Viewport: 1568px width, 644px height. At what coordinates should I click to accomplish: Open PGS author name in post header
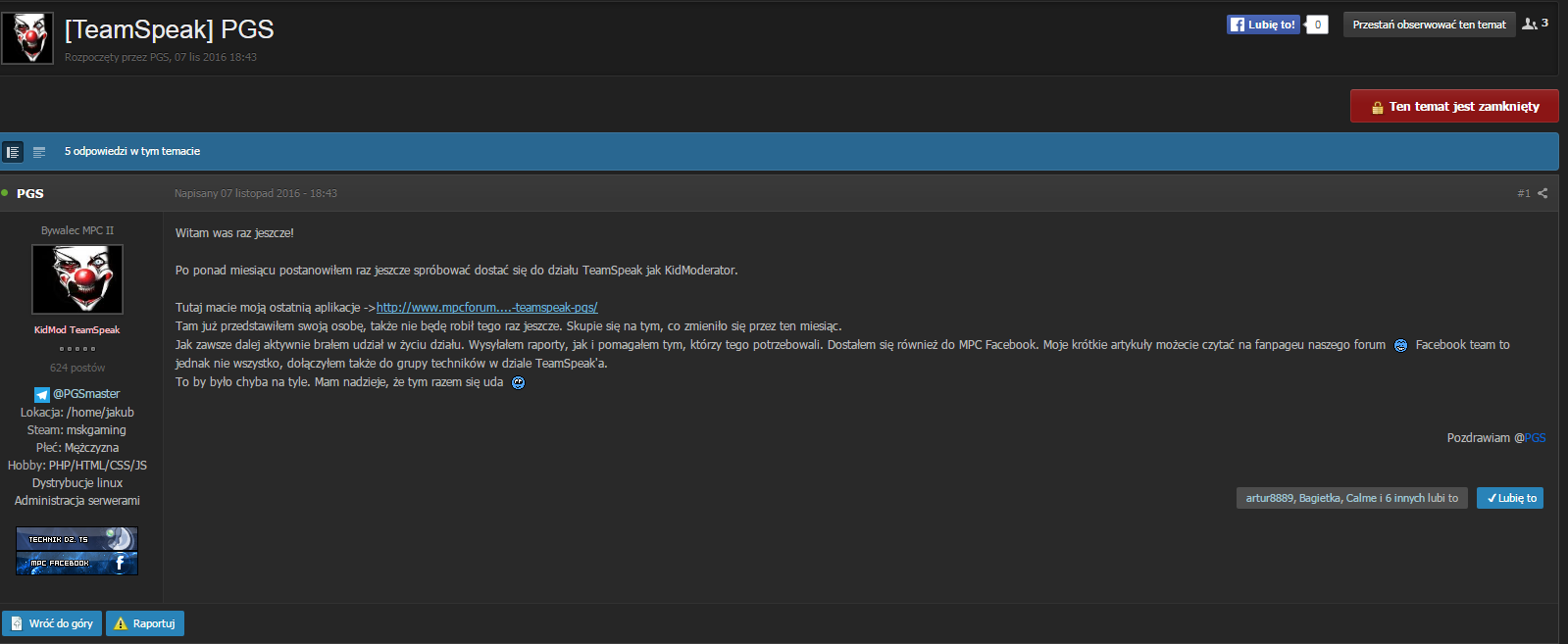30,193
